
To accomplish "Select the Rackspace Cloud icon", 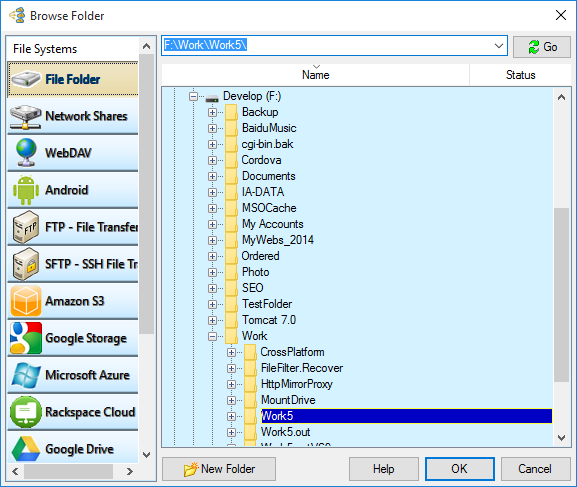I will click(x=26, y=412).
